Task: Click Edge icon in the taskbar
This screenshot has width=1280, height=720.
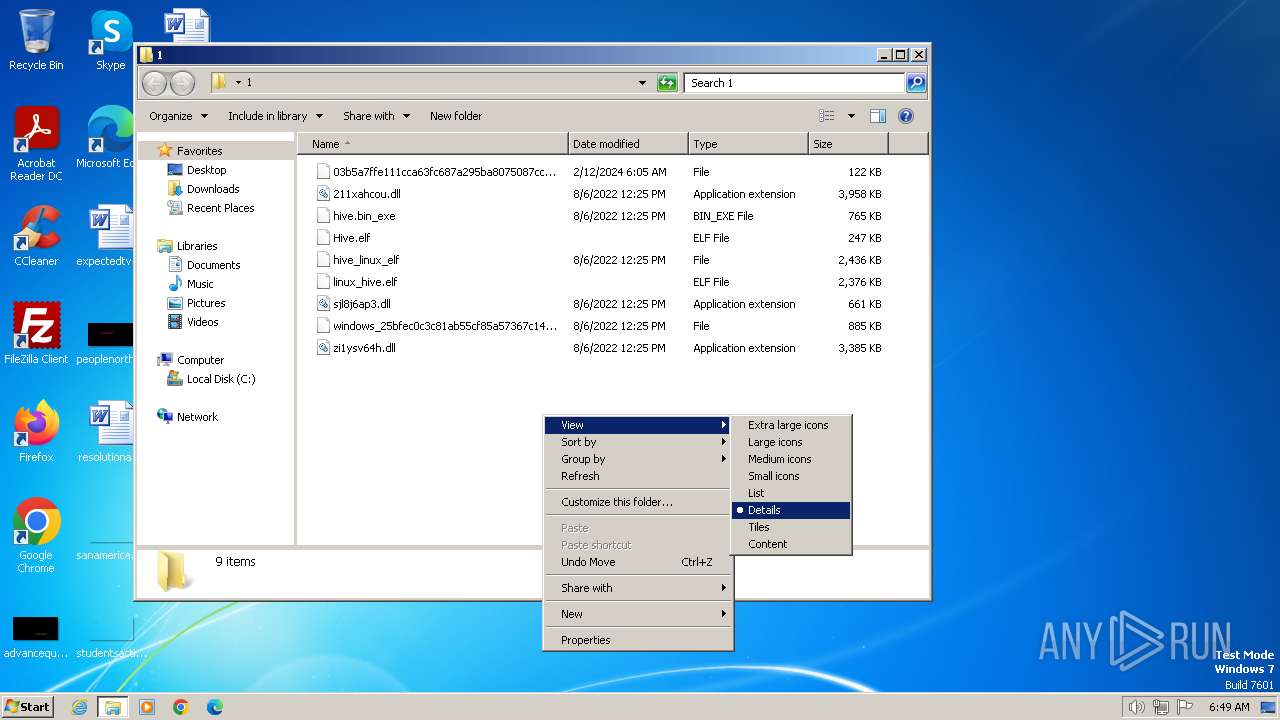Action: (x=215, y=707)
